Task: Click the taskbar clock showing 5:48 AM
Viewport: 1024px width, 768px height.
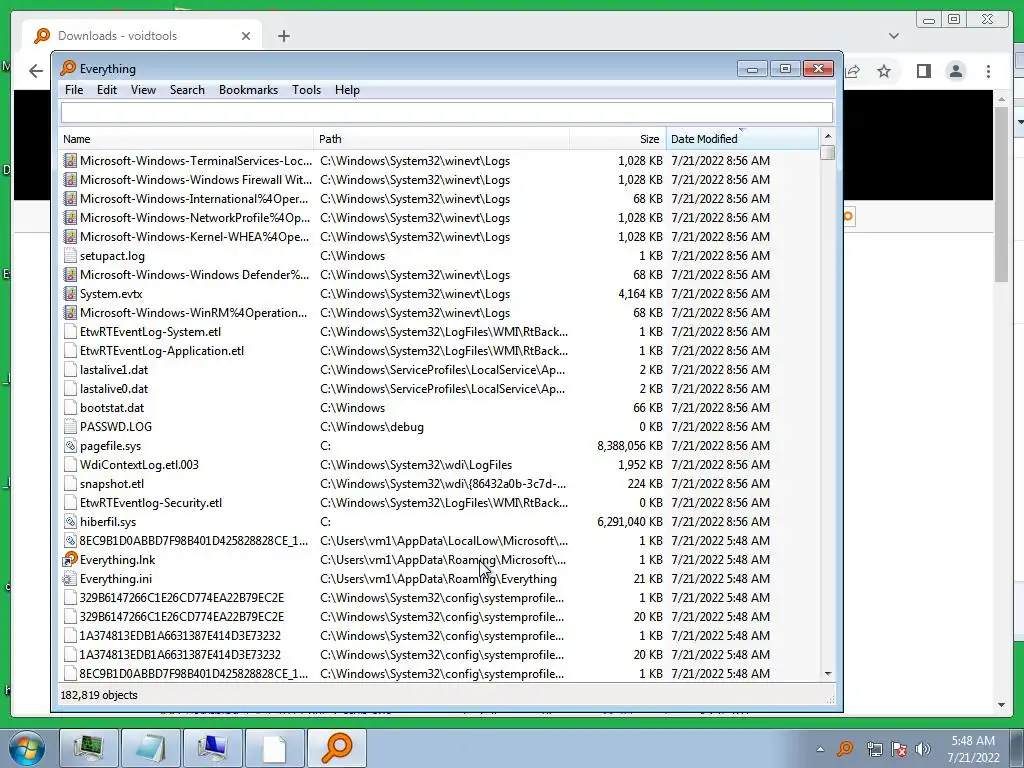Action: pyautogui.click(x=973, y=749)
